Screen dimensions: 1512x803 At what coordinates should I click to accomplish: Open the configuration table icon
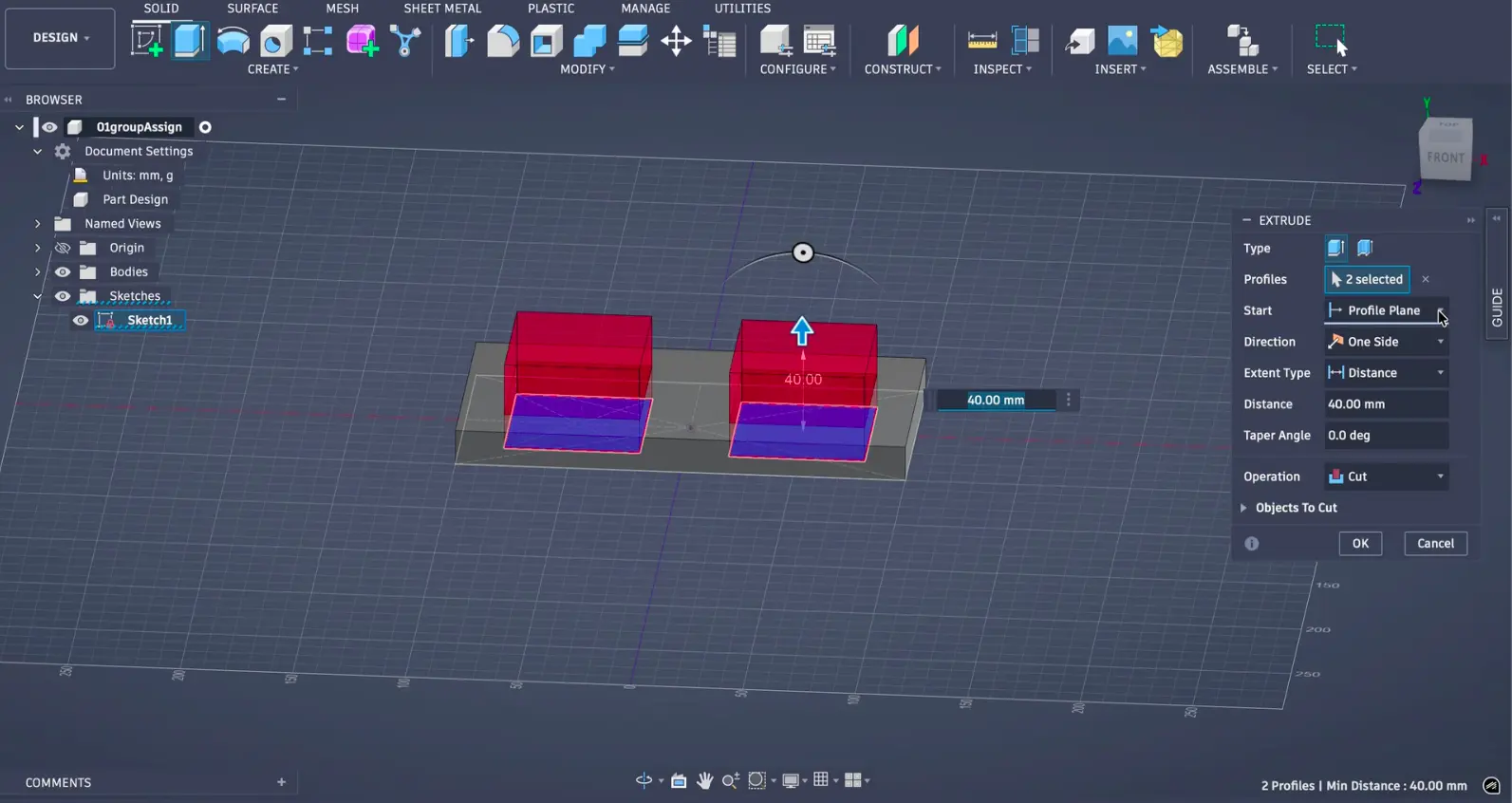click(x=819, y=41)
